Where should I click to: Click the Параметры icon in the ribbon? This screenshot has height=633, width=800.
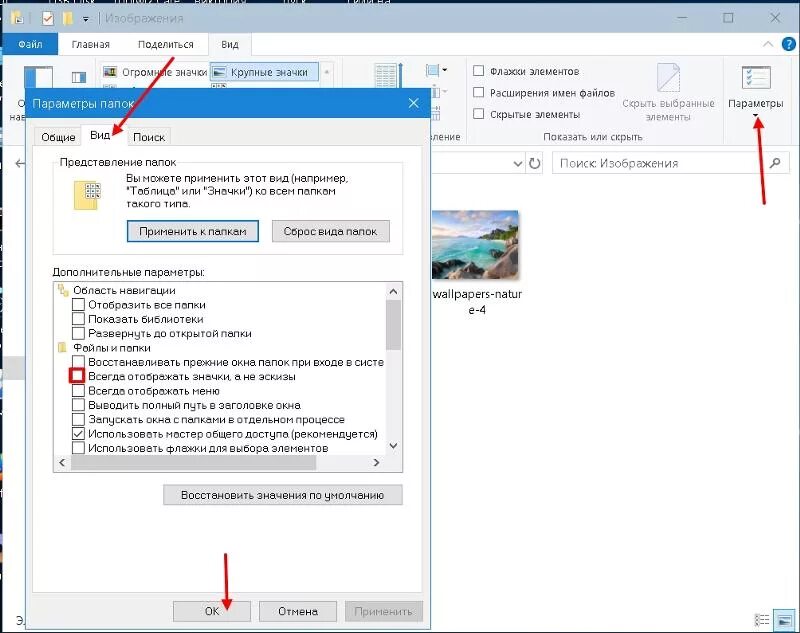pos(755,76)
